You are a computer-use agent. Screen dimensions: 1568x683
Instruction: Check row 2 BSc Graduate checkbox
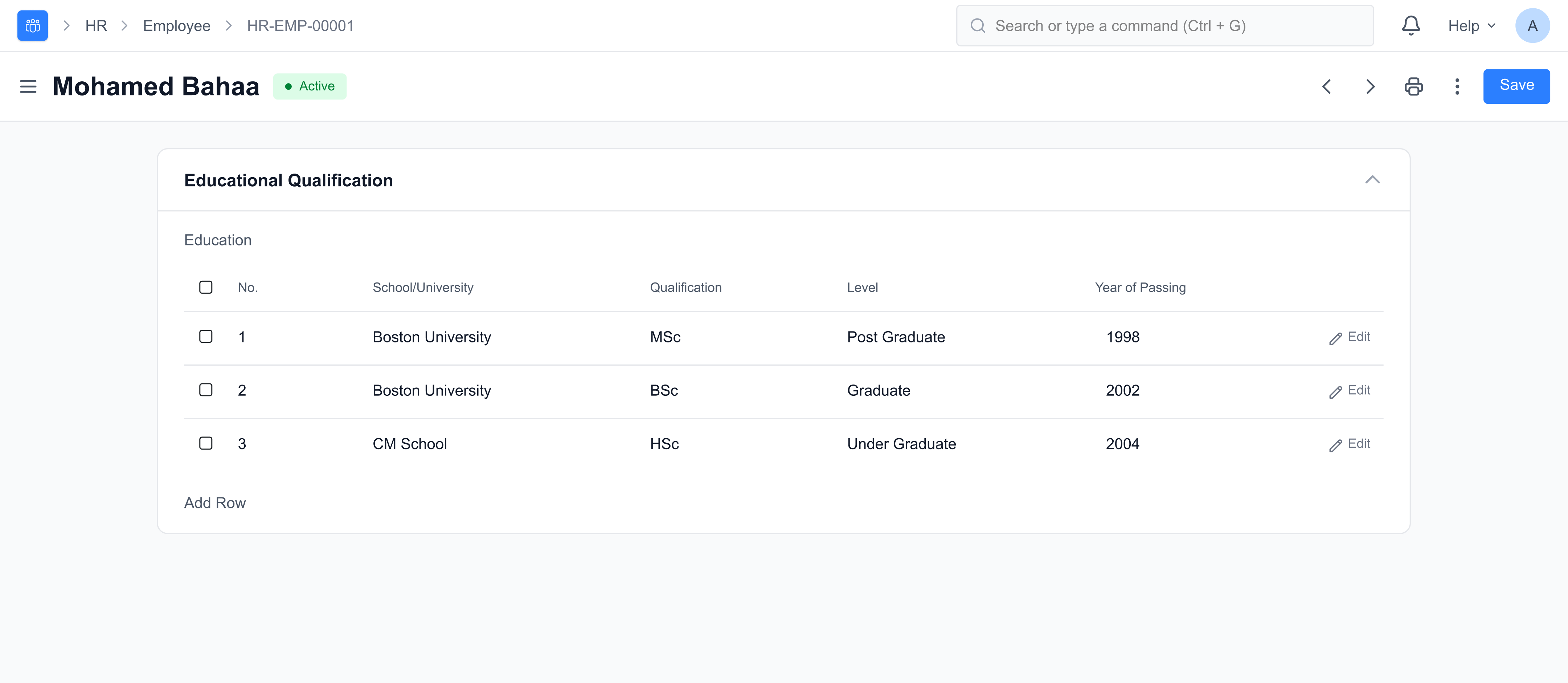point(206,390)
